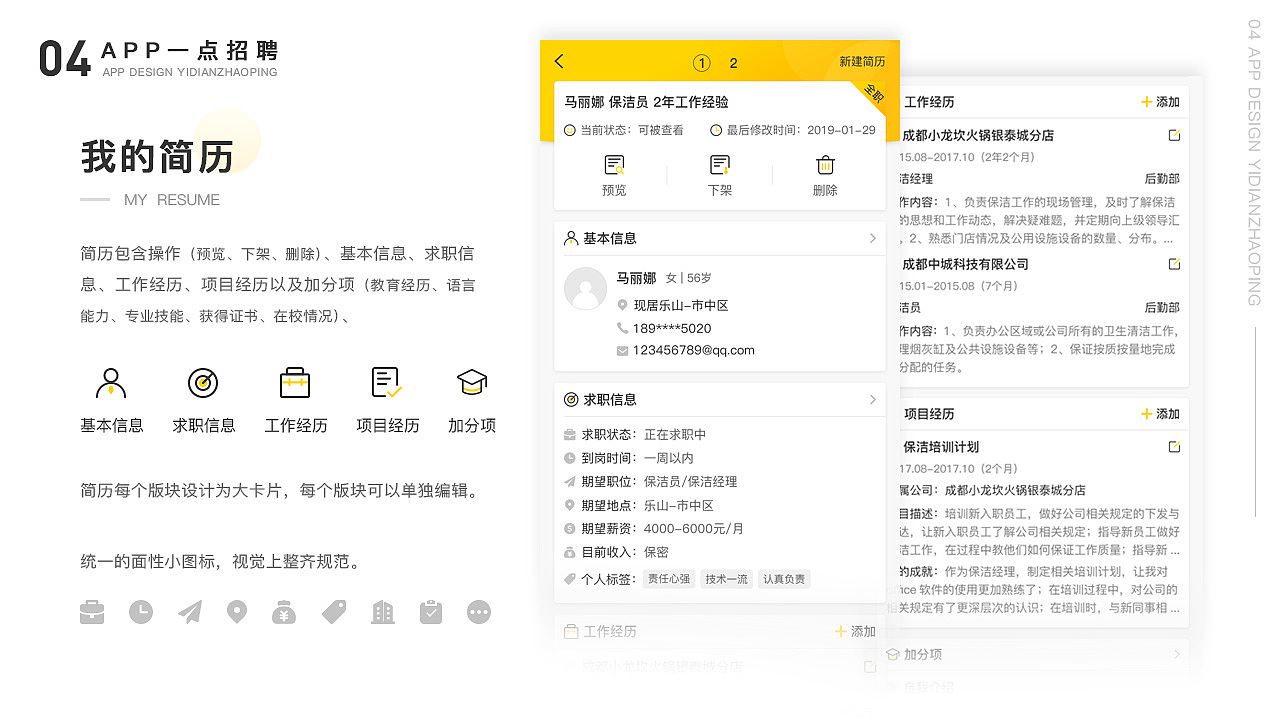Add entry via 添加 in right panel 工作经历
Screen dimensions: 1280x720
[1160, 102]
